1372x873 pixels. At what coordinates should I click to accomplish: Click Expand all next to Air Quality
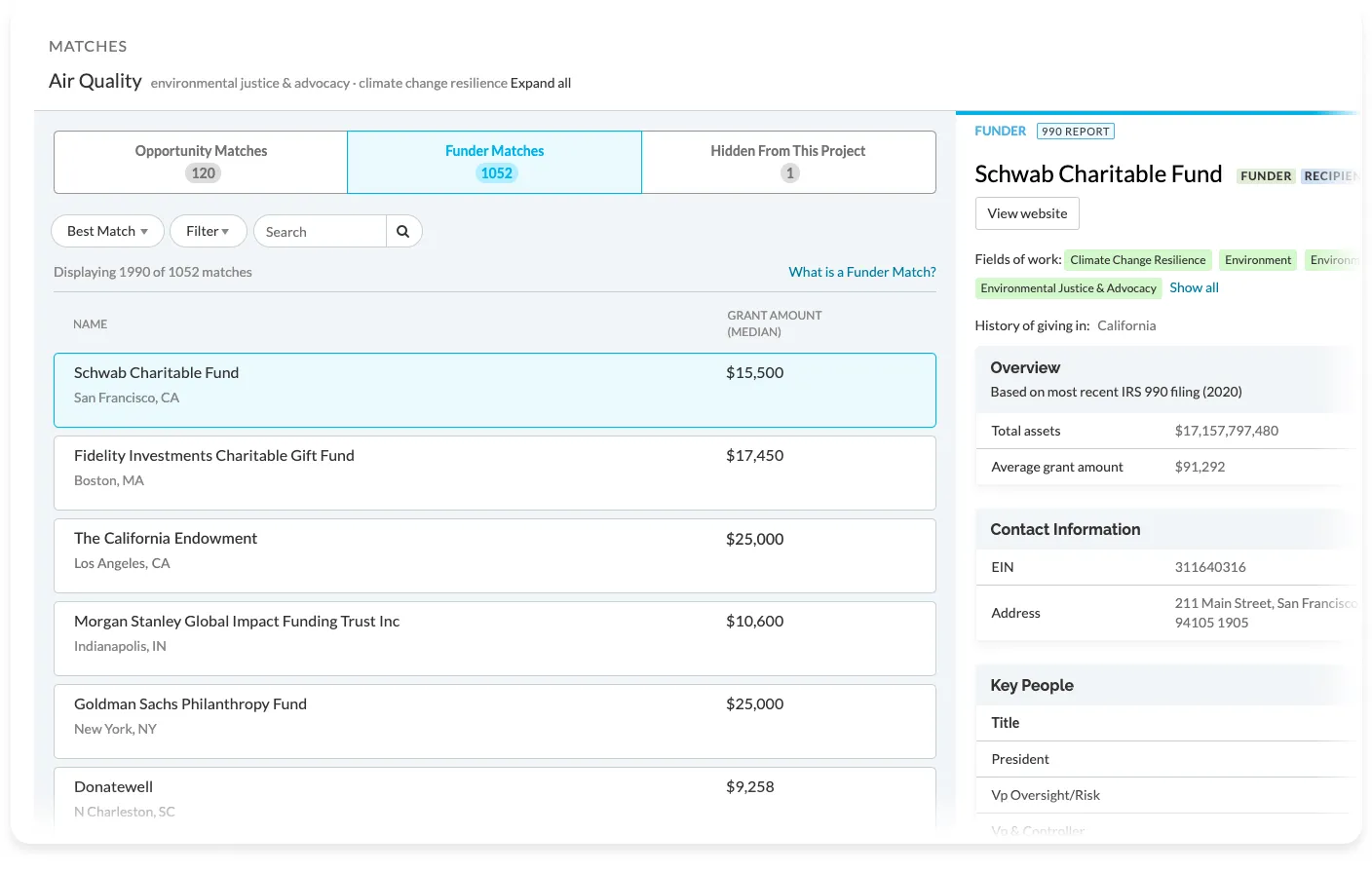541,83
